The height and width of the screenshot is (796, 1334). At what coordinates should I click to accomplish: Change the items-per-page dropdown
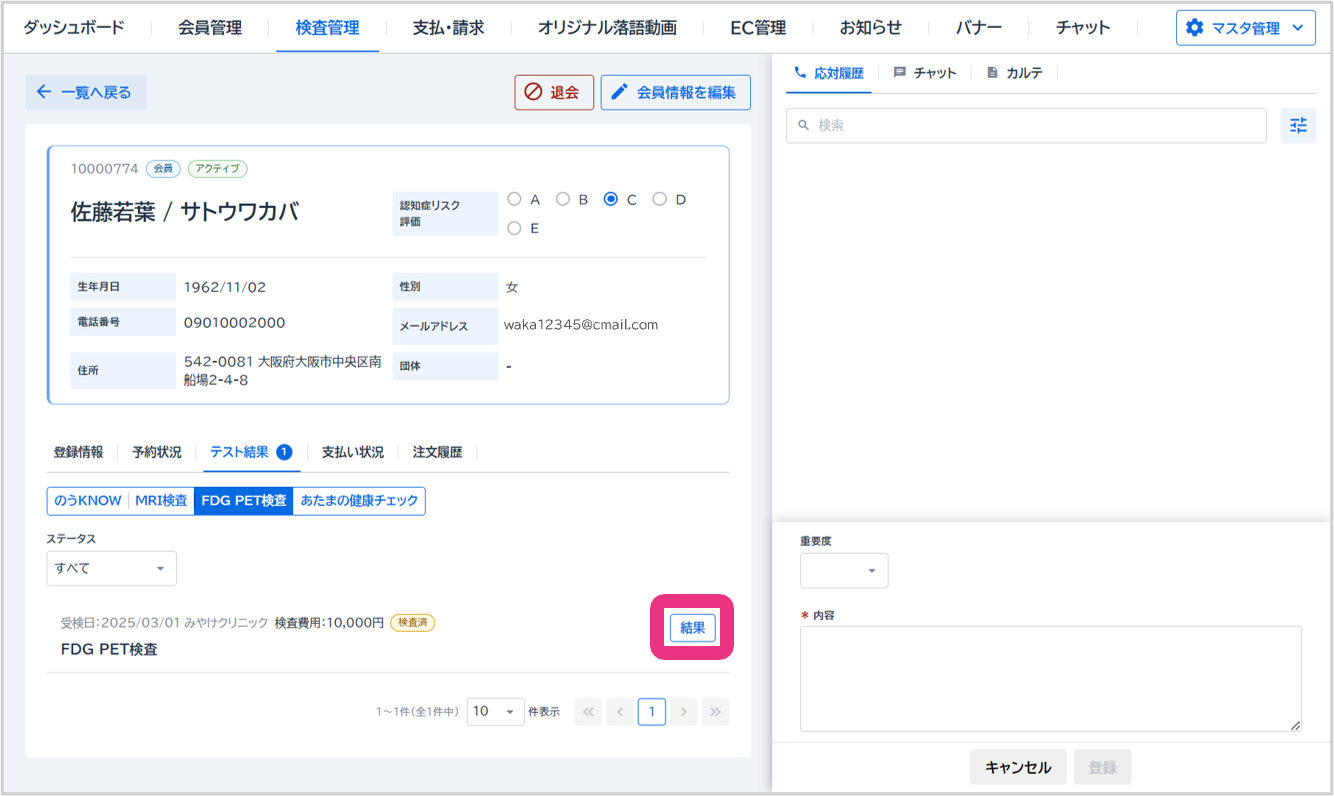pos(495,712)
